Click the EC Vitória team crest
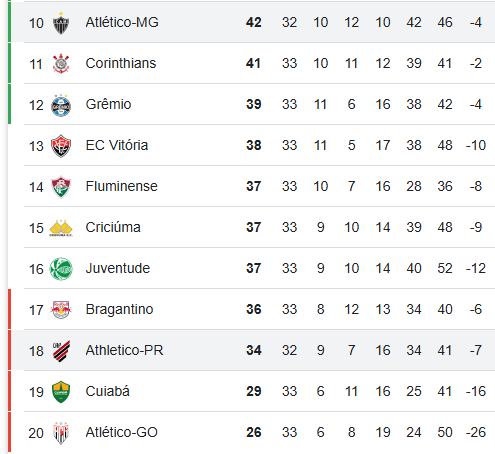The image size is (495, 454). point(61,146)
